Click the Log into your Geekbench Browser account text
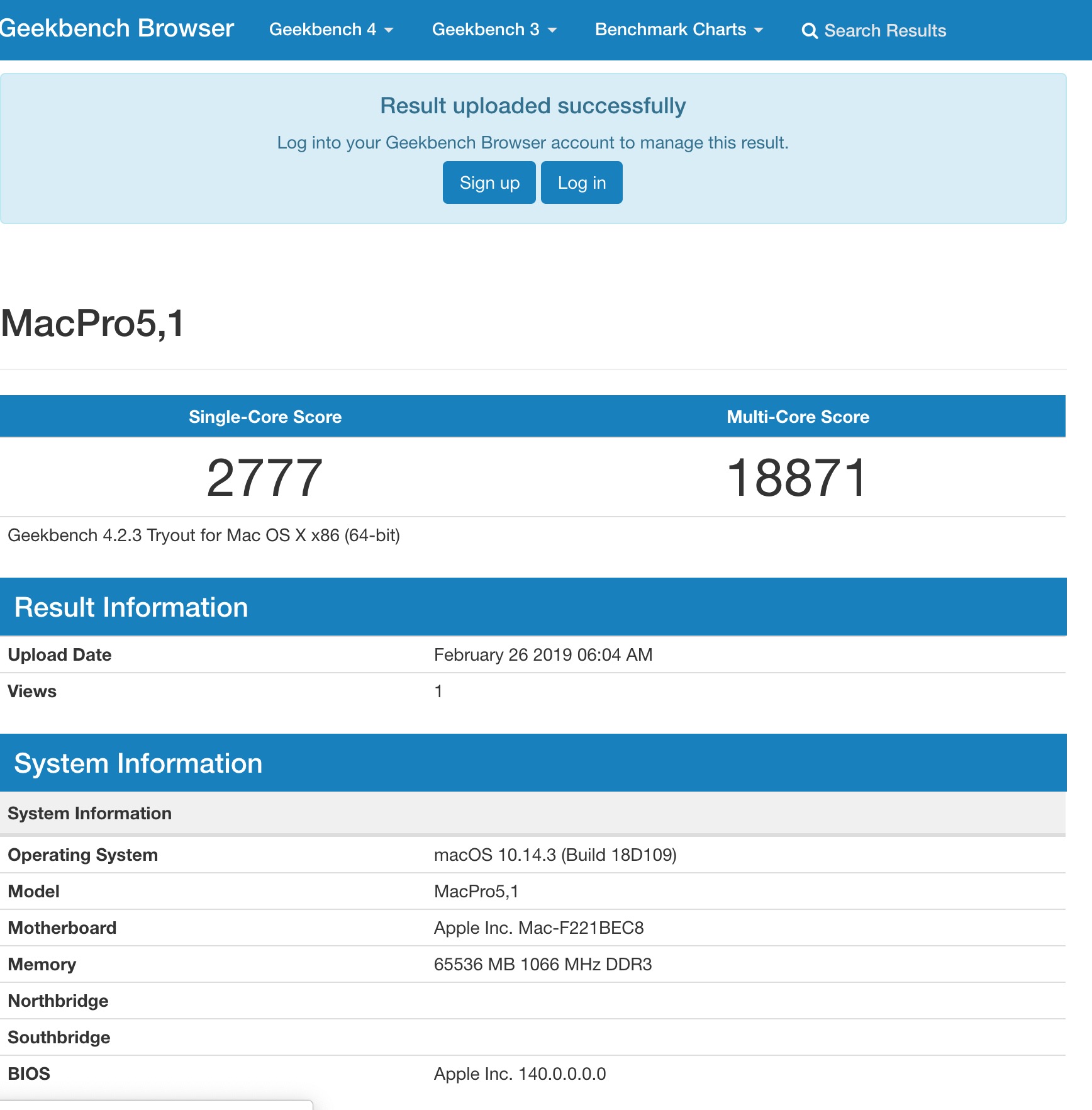This screenshot has width=1092, height=1110. click(x=533, y=143)
